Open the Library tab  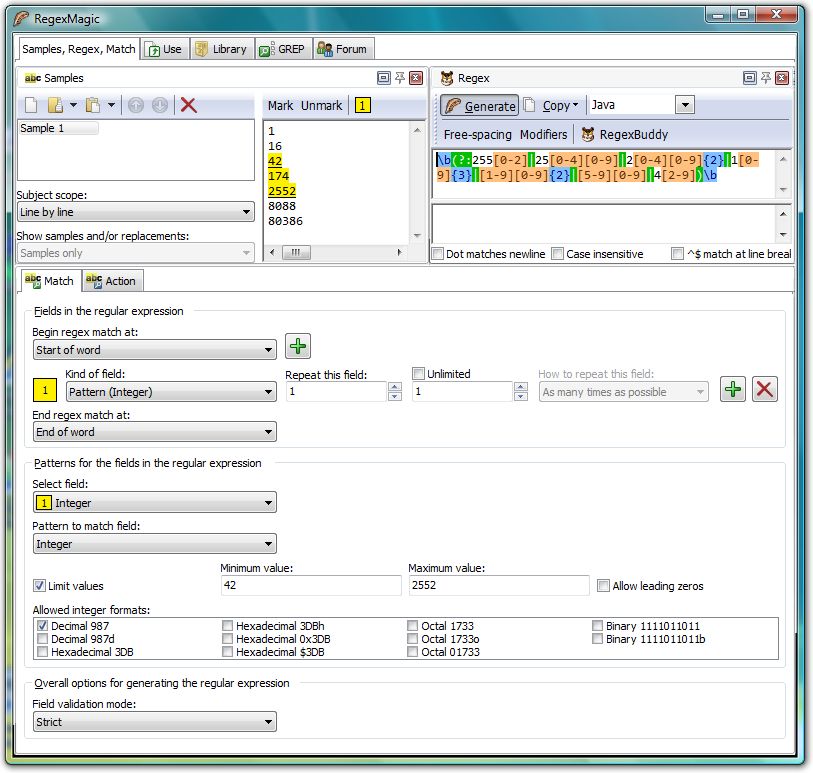point(221,47)
